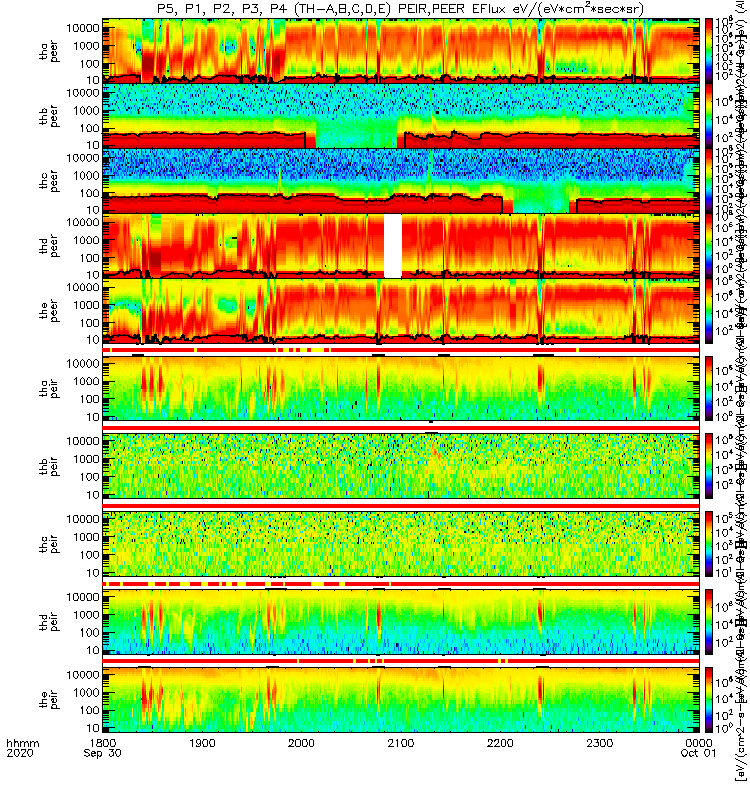This screenshot has width=750, height=800.
Task: Select the "the peir" y-axis label
Action: point(49,699)
